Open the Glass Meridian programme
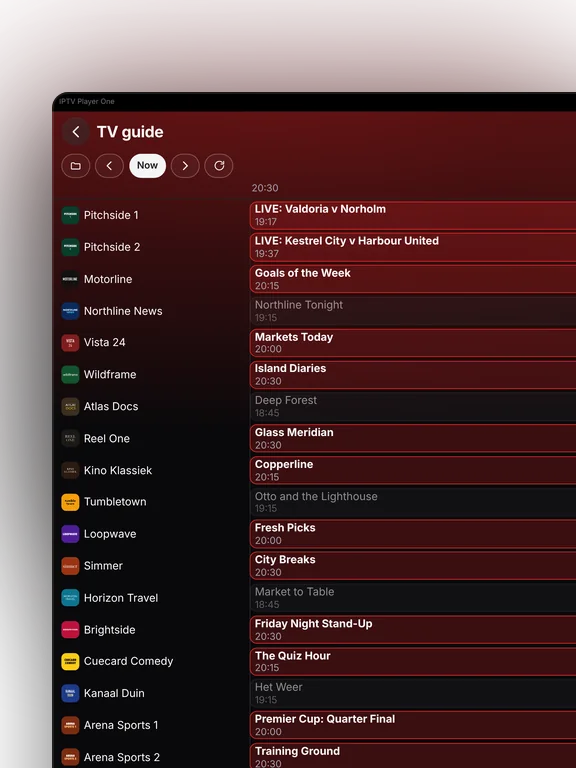This screenshot has width=576, height=768. click(413, 438)
